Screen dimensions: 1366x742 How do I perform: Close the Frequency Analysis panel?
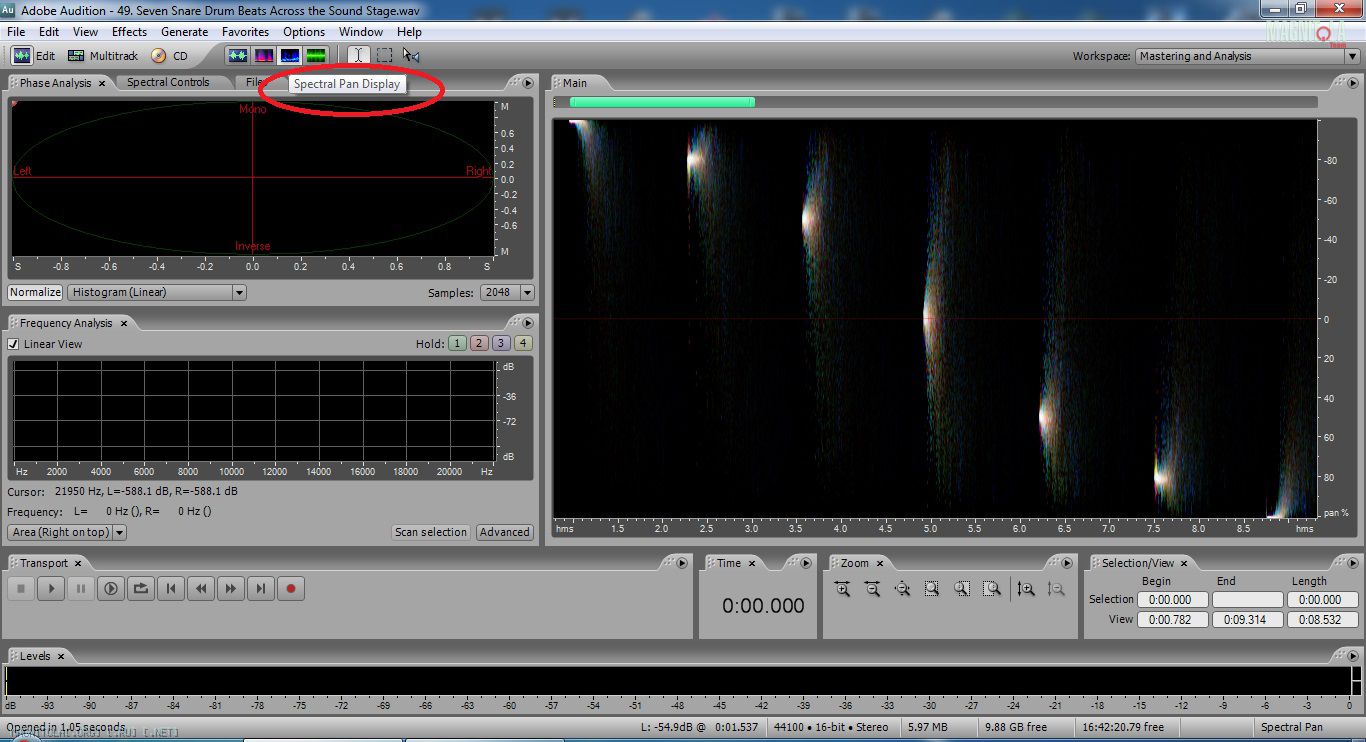(x=124, y=323)
